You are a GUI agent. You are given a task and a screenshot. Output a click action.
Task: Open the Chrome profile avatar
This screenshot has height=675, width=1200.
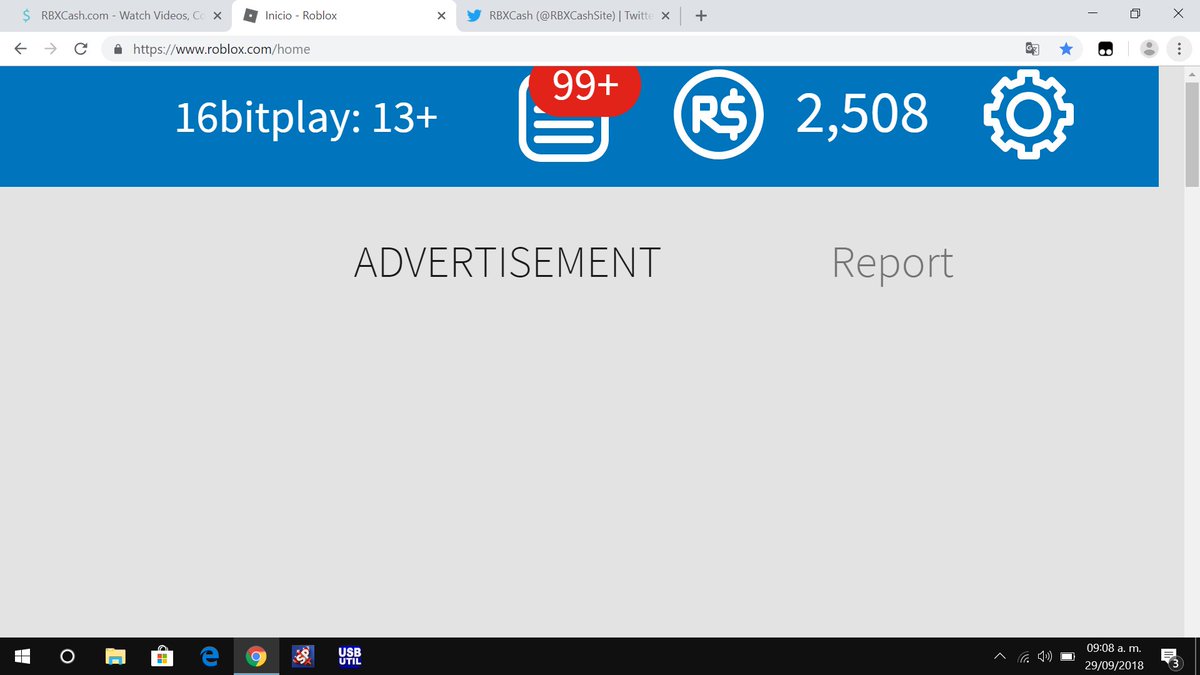[x=1149, y=48]
